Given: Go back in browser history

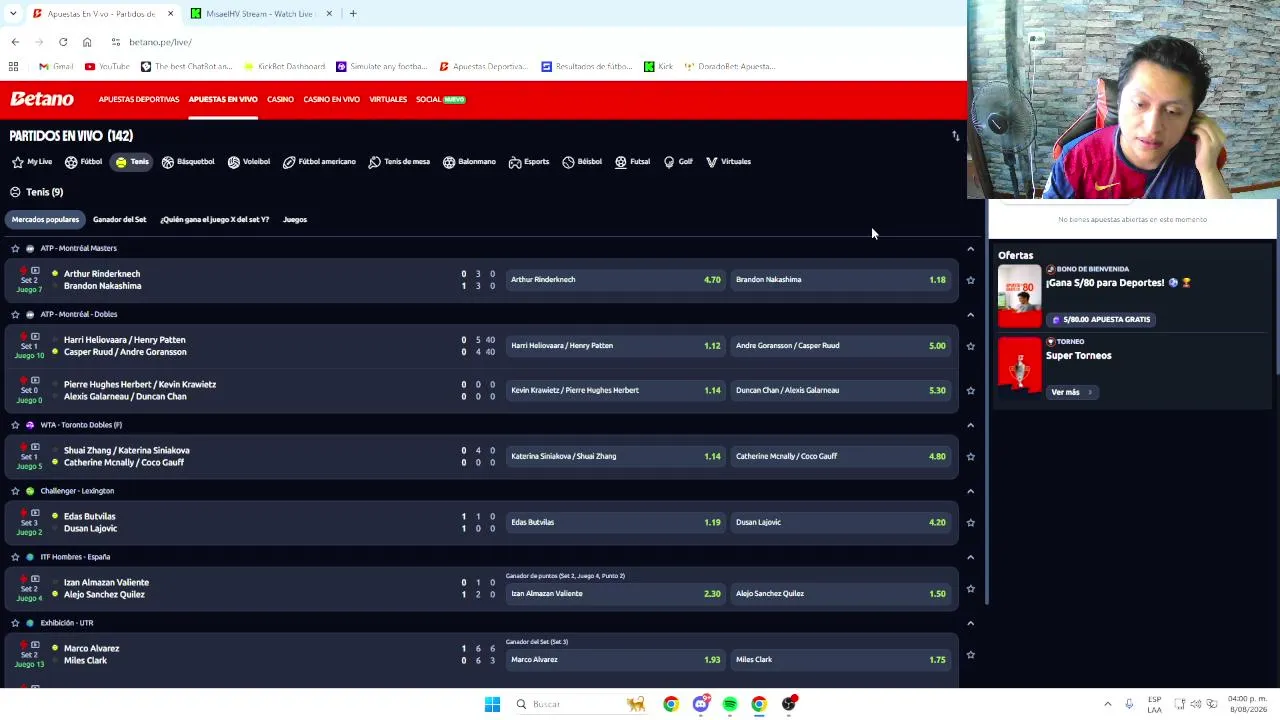Looking at the screenshot, I should coord(15,42).
